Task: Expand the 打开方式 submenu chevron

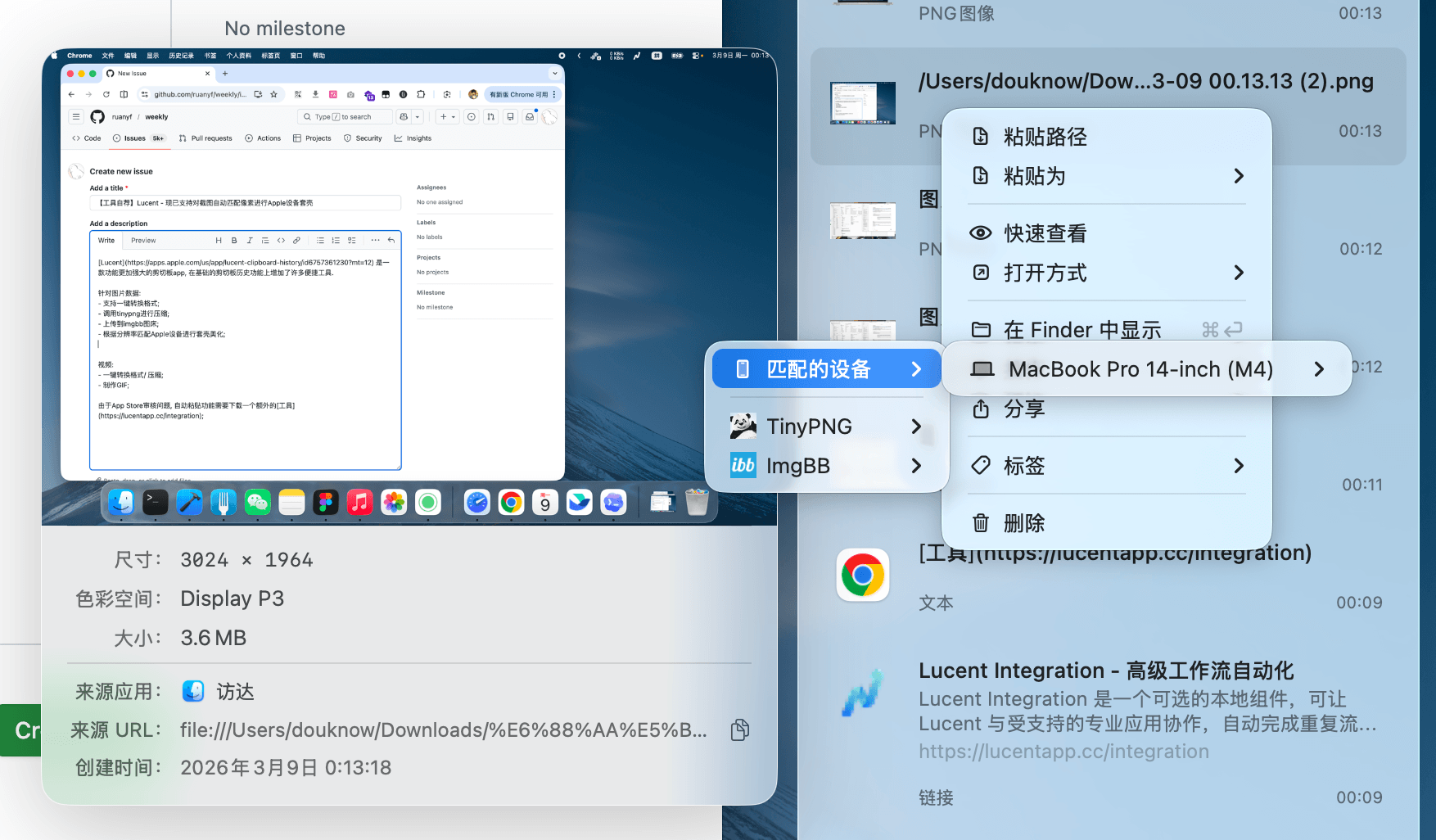Action: click(x=1238, y=273)
